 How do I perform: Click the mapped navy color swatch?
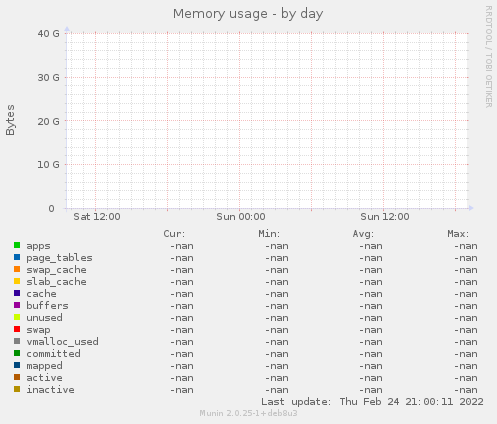(17, 365)
